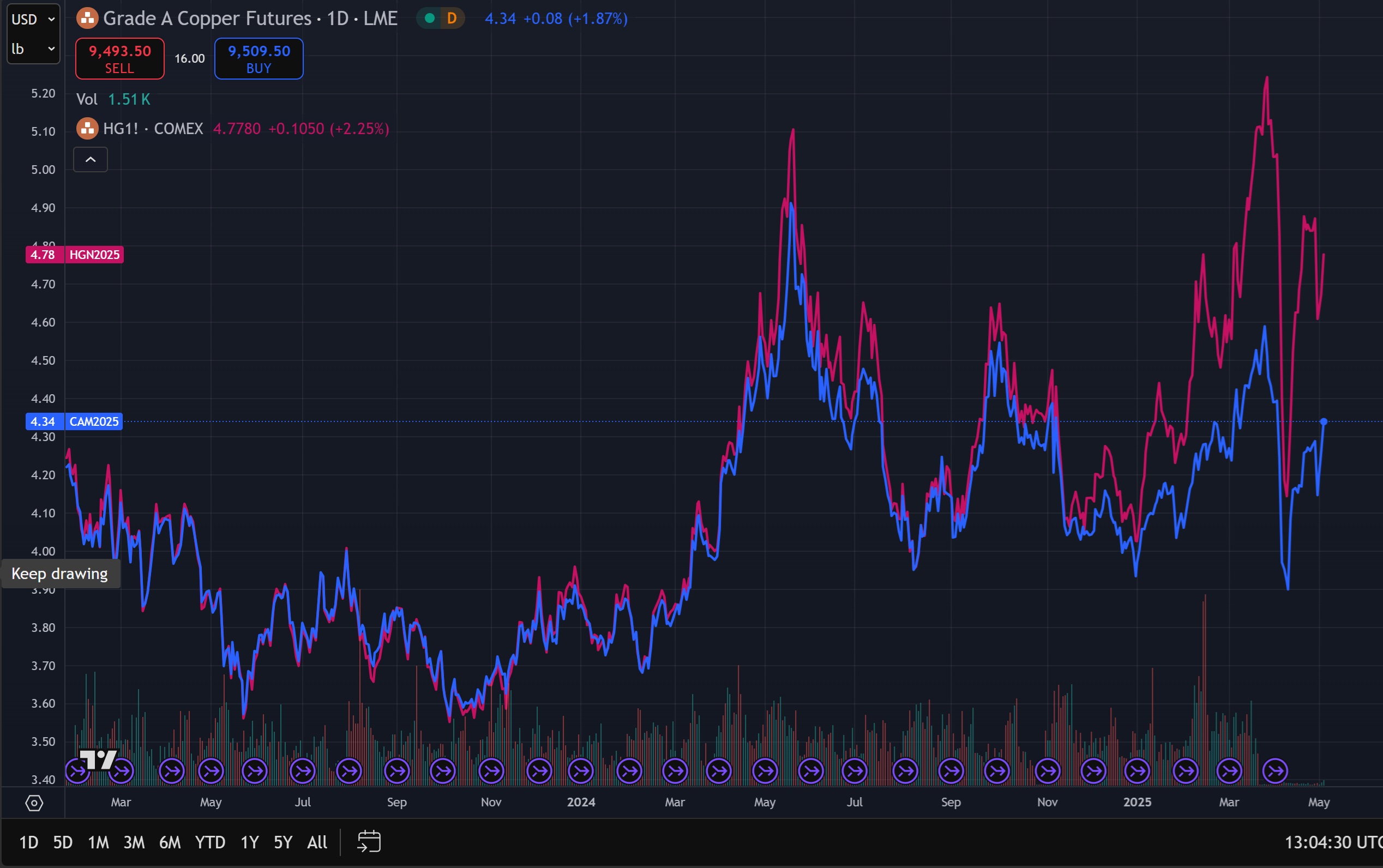Viewport: 1383px width, 868px height.
Task: Open contract rollover marker above Mar 2024 label
Action: 675,771
